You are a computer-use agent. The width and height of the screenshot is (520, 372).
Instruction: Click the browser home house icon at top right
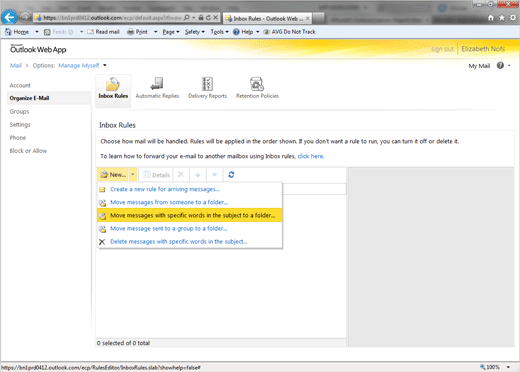point(491,18)
